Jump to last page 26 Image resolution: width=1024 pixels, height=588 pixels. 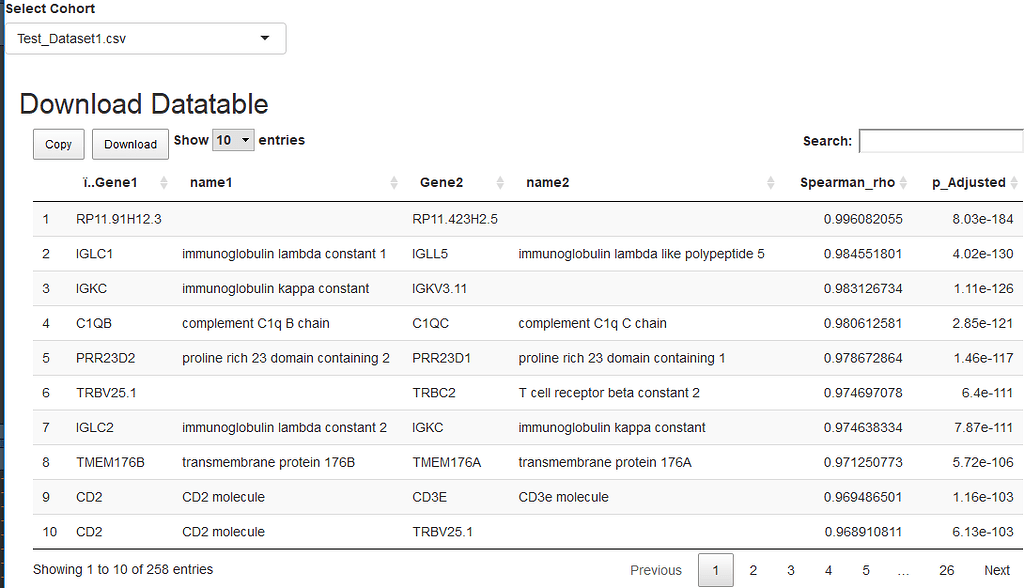[946, 570]
